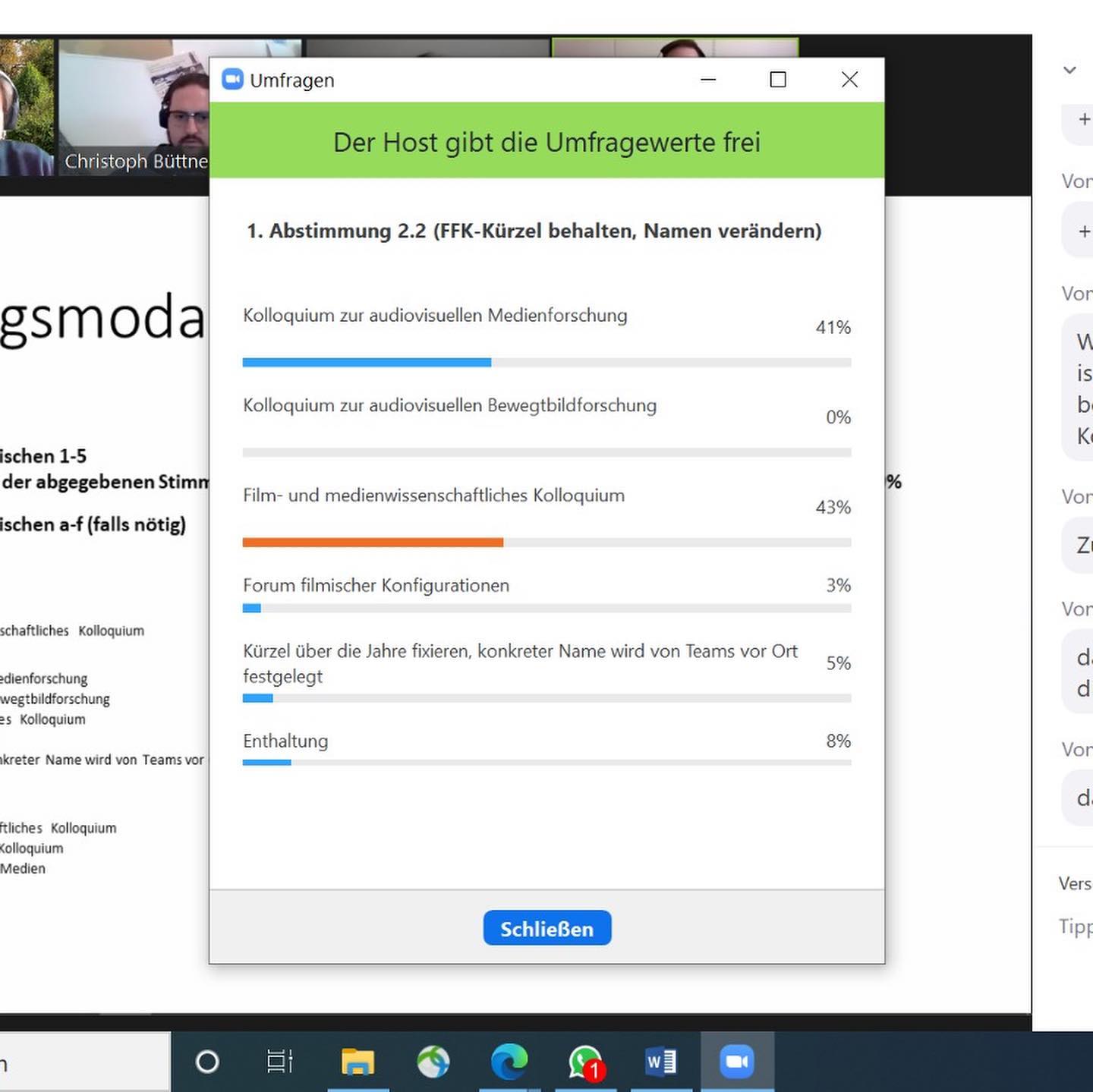Click the Windows taskbar search box
This screenshot has height=1092, width=1093.
point(83,1063)
